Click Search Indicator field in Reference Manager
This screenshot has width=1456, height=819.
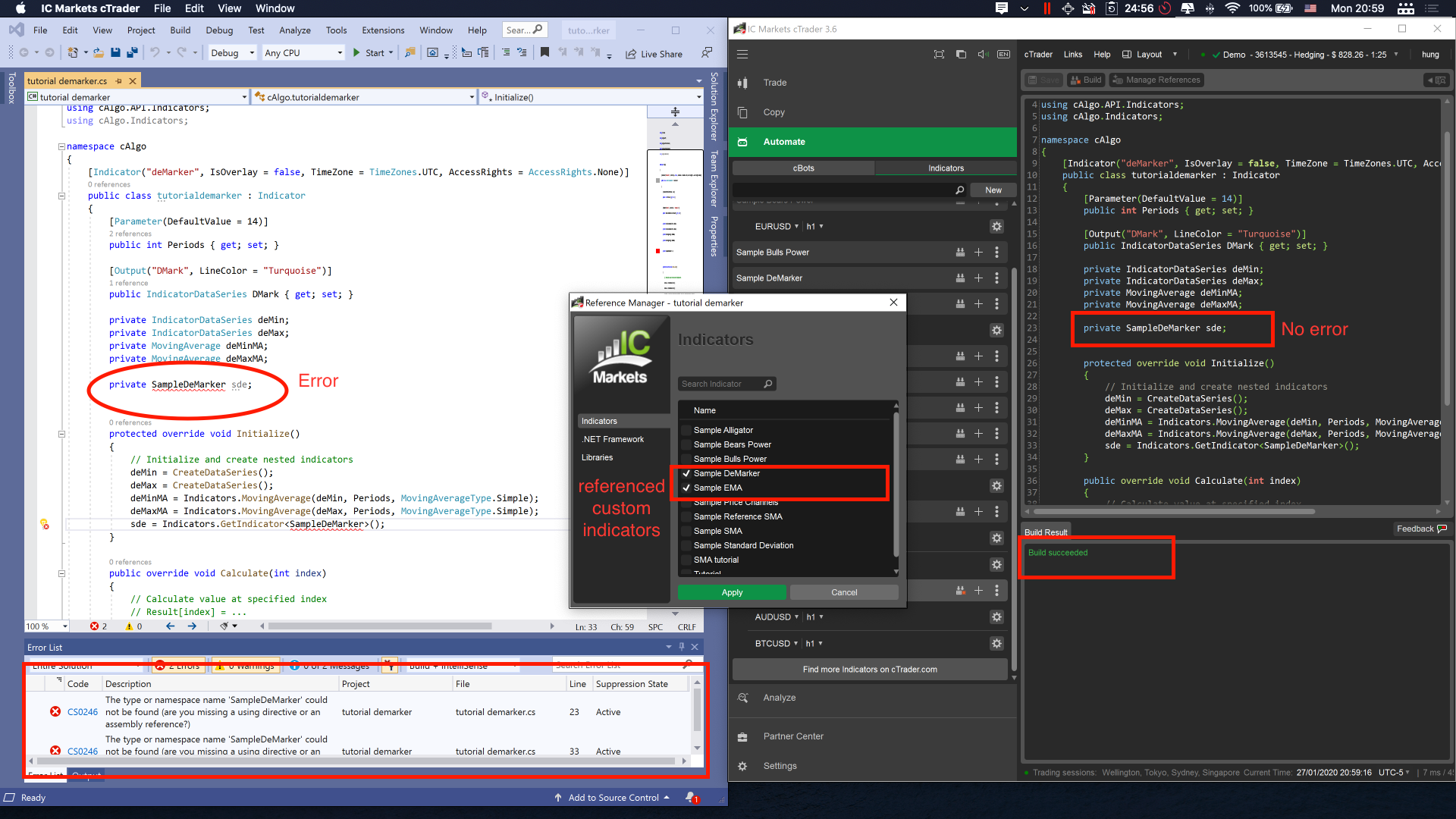coord(726,384)
